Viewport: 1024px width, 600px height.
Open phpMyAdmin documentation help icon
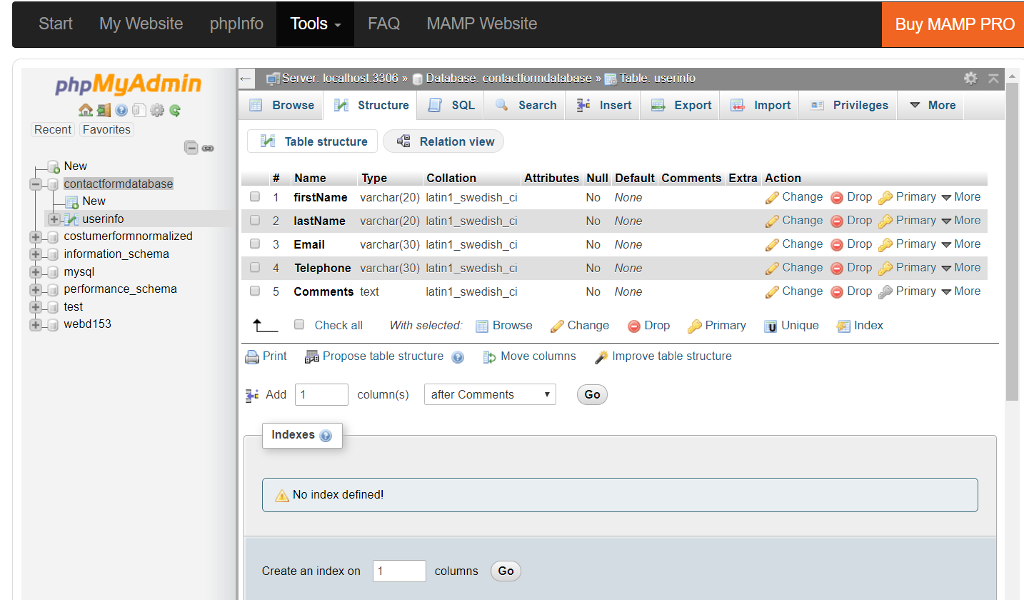point(121,110)
